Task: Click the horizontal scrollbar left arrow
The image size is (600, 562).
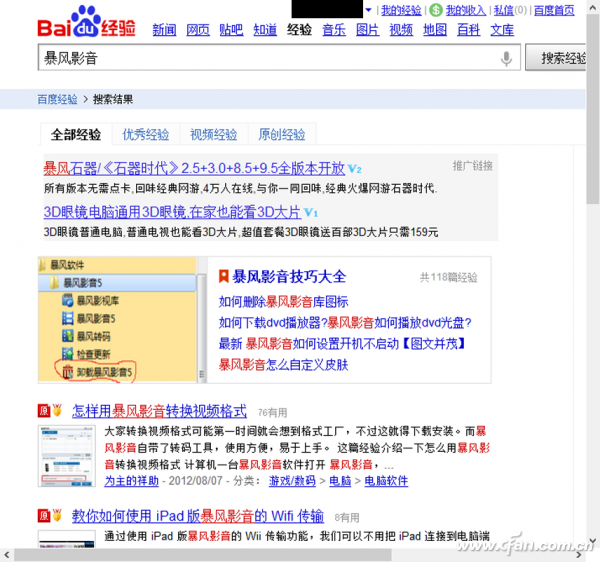Action: coord(7,555)
